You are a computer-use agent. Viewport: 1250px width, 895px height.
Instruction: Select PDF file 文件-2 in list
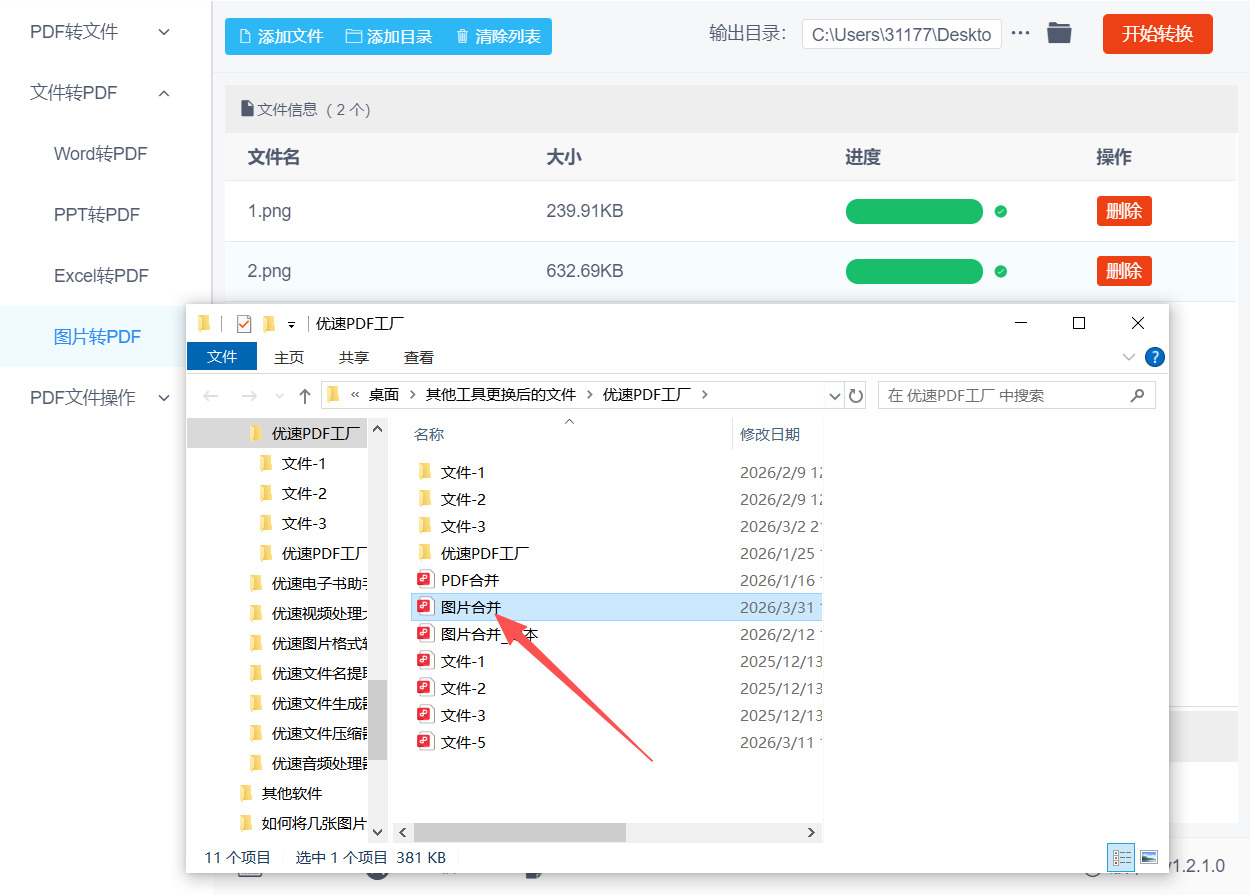[x=463, y=688]
